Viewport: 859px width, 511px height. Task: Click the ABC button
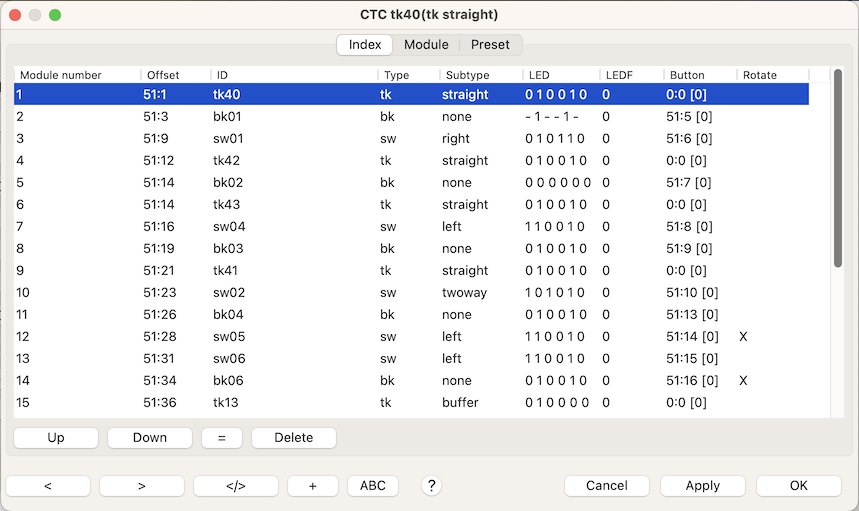click(372, 486)
